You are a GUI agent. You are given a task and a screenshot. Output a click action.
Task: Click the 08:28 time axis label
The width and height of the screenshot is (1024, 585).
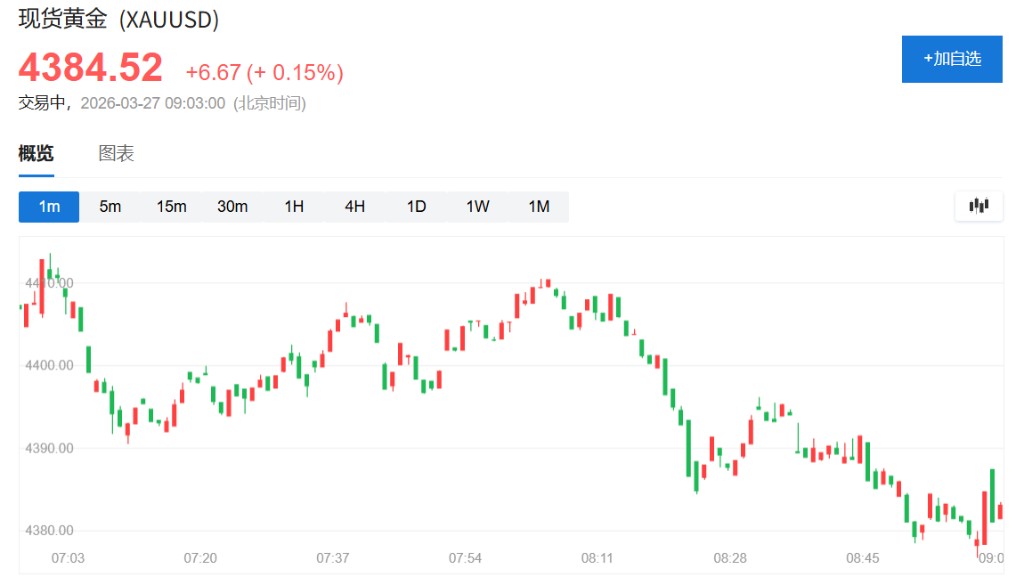(730, 558)
